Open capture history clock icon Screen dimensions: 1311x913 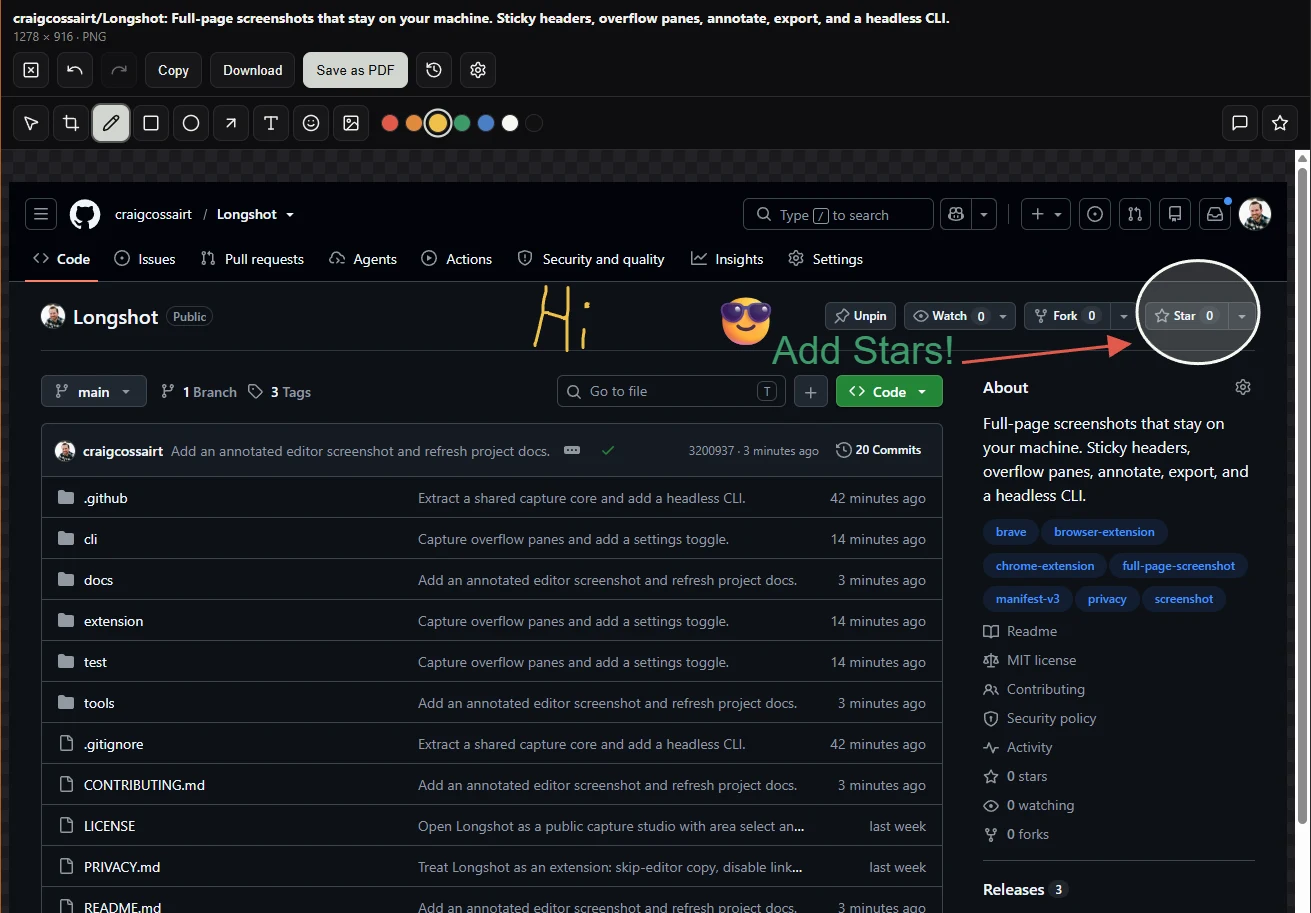(434, 70)
